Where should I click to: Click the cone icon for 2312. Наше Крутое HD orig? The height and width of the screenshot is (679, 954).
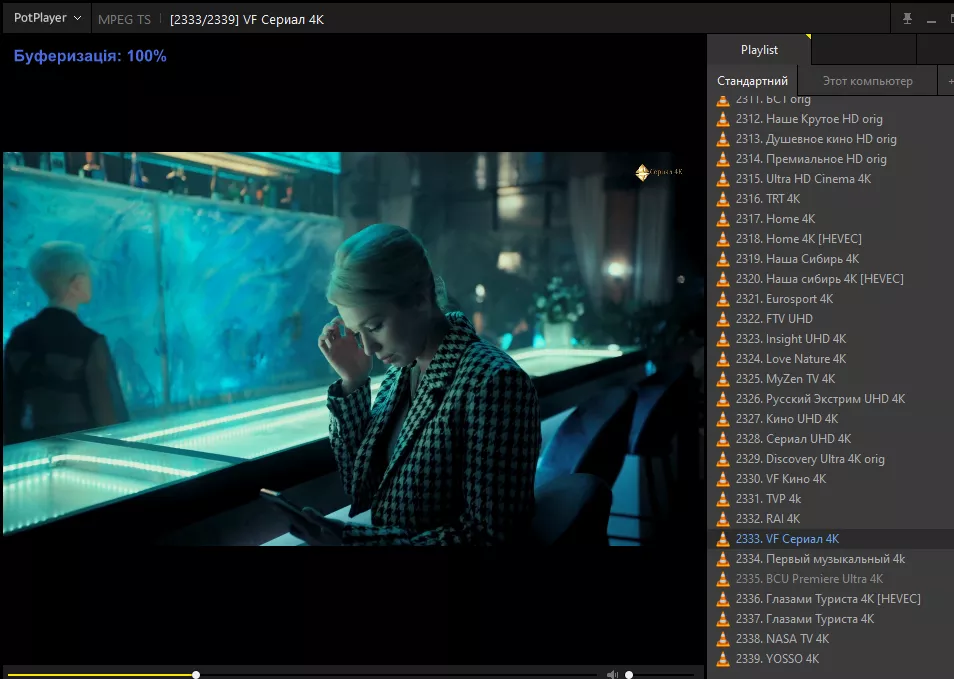[x=723, y=119]
